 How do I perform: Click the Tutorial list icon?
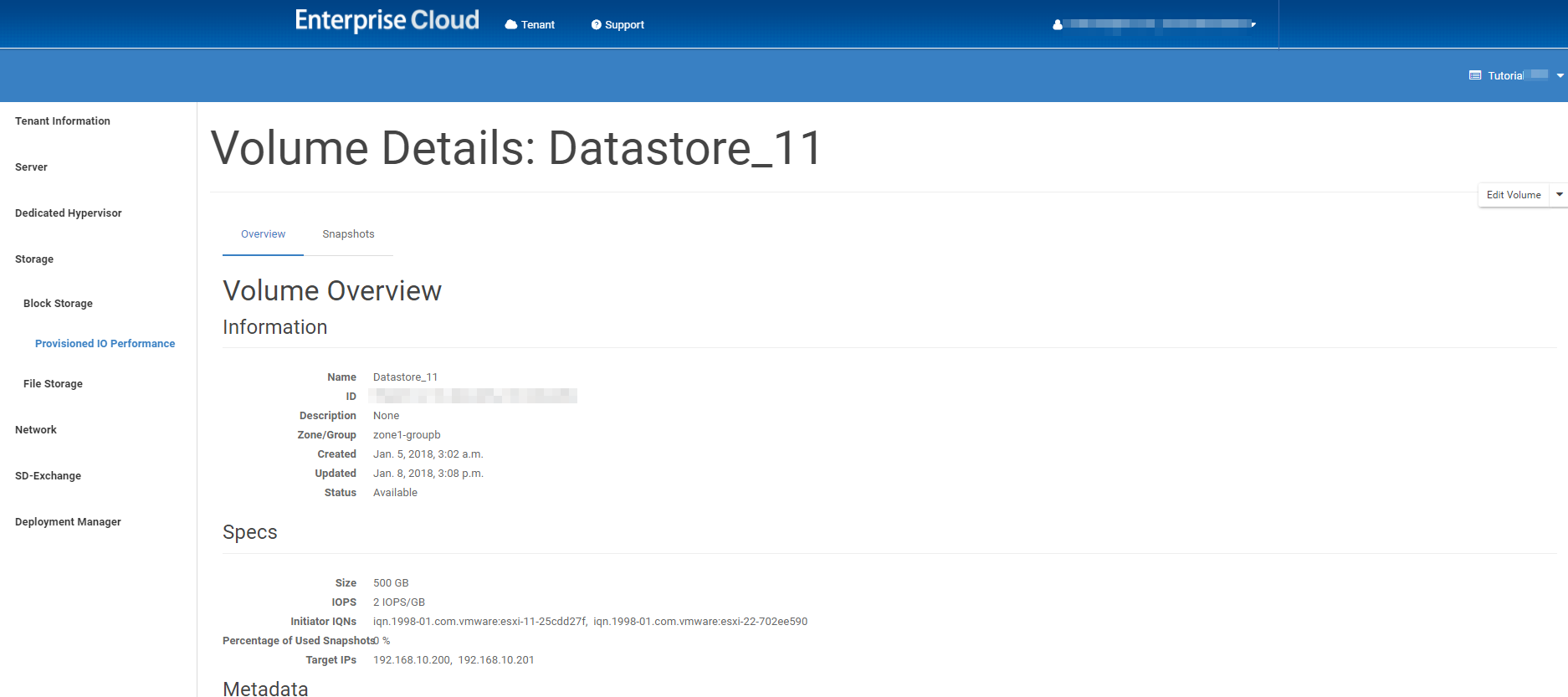coord(1475,75)
